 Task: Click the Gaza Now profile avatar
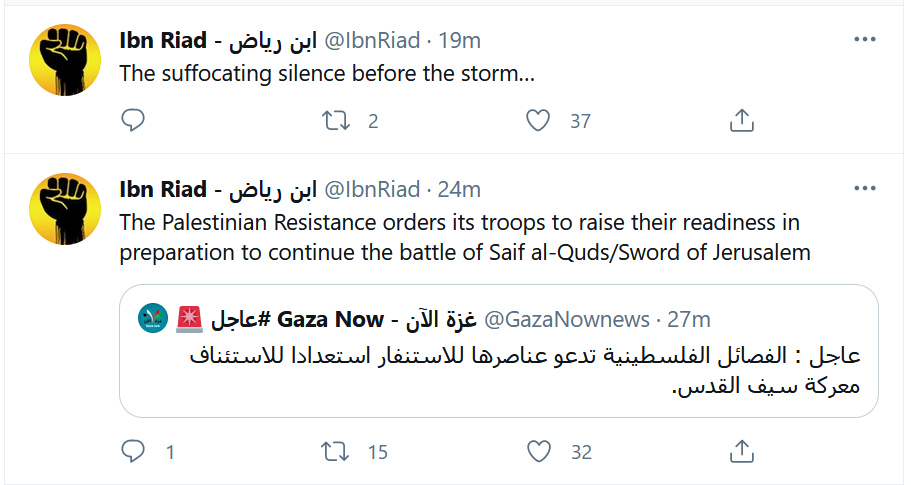coord(152,318)
